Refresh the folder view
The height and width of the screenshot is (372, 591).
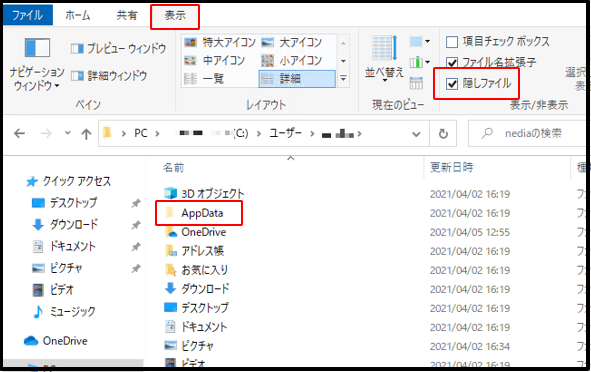click(x=443, y=133)
